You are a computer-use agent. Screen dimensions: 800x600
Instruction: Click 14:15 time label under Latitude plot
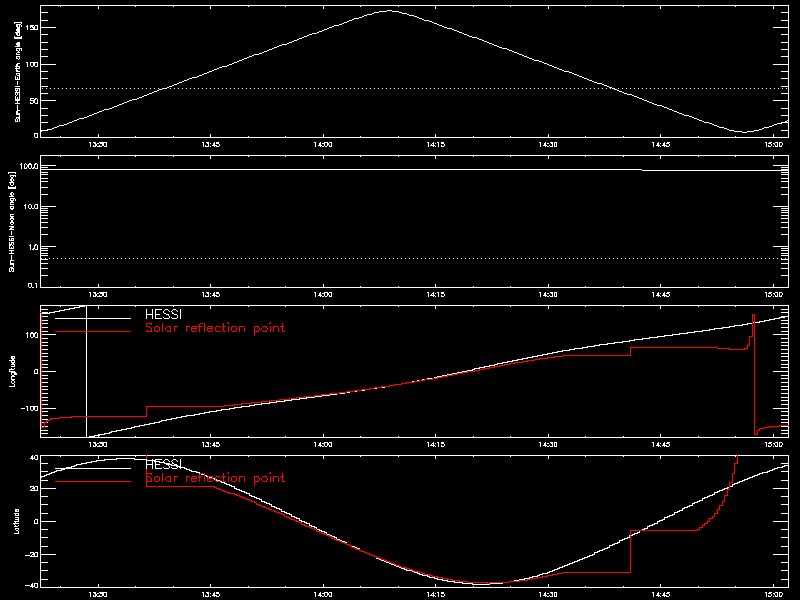[x=435, y=594]
